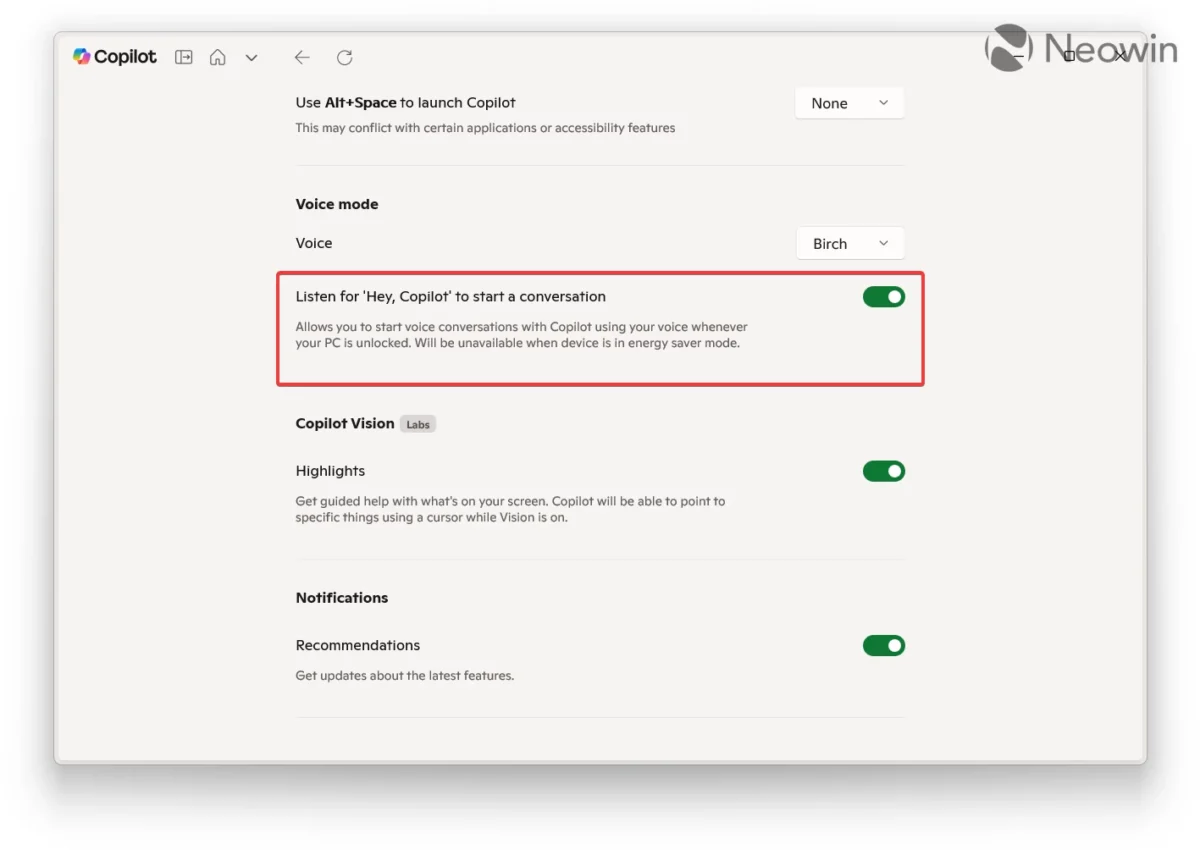The image size is (1200, 850).
Task: Click the 'Voice mode' section heading
Action: (x=337, y=204)
